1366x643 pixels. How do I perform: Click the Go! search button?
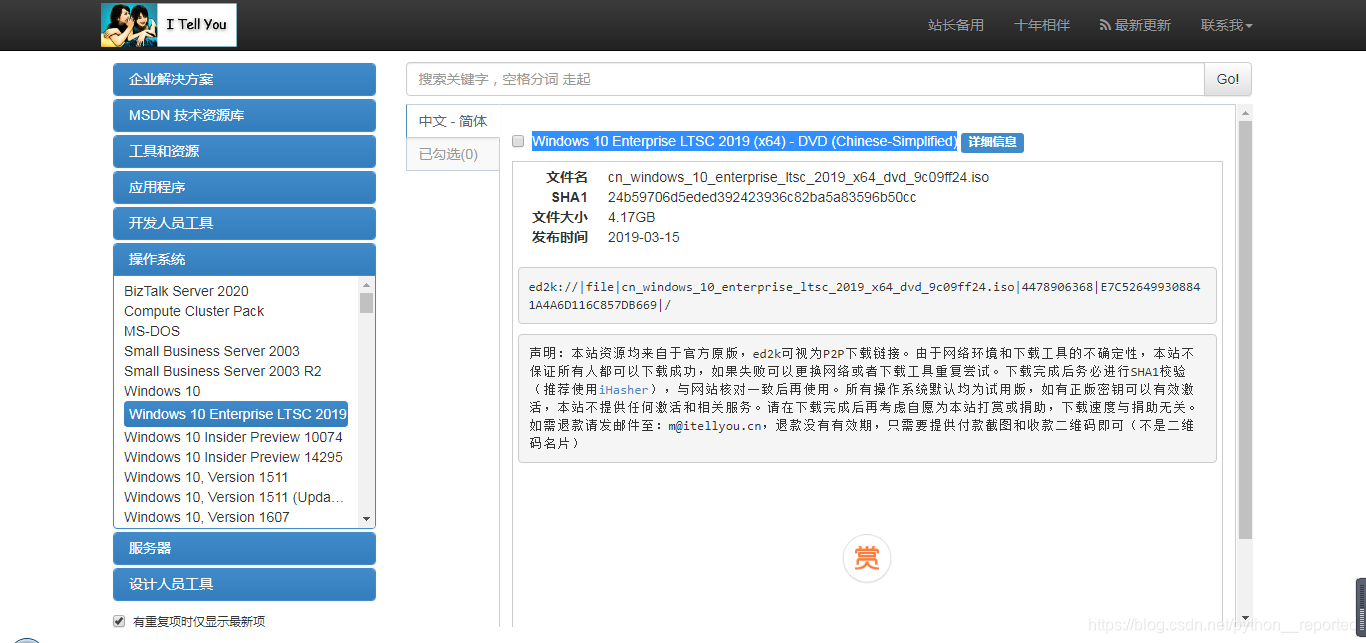click(1228, 79)
